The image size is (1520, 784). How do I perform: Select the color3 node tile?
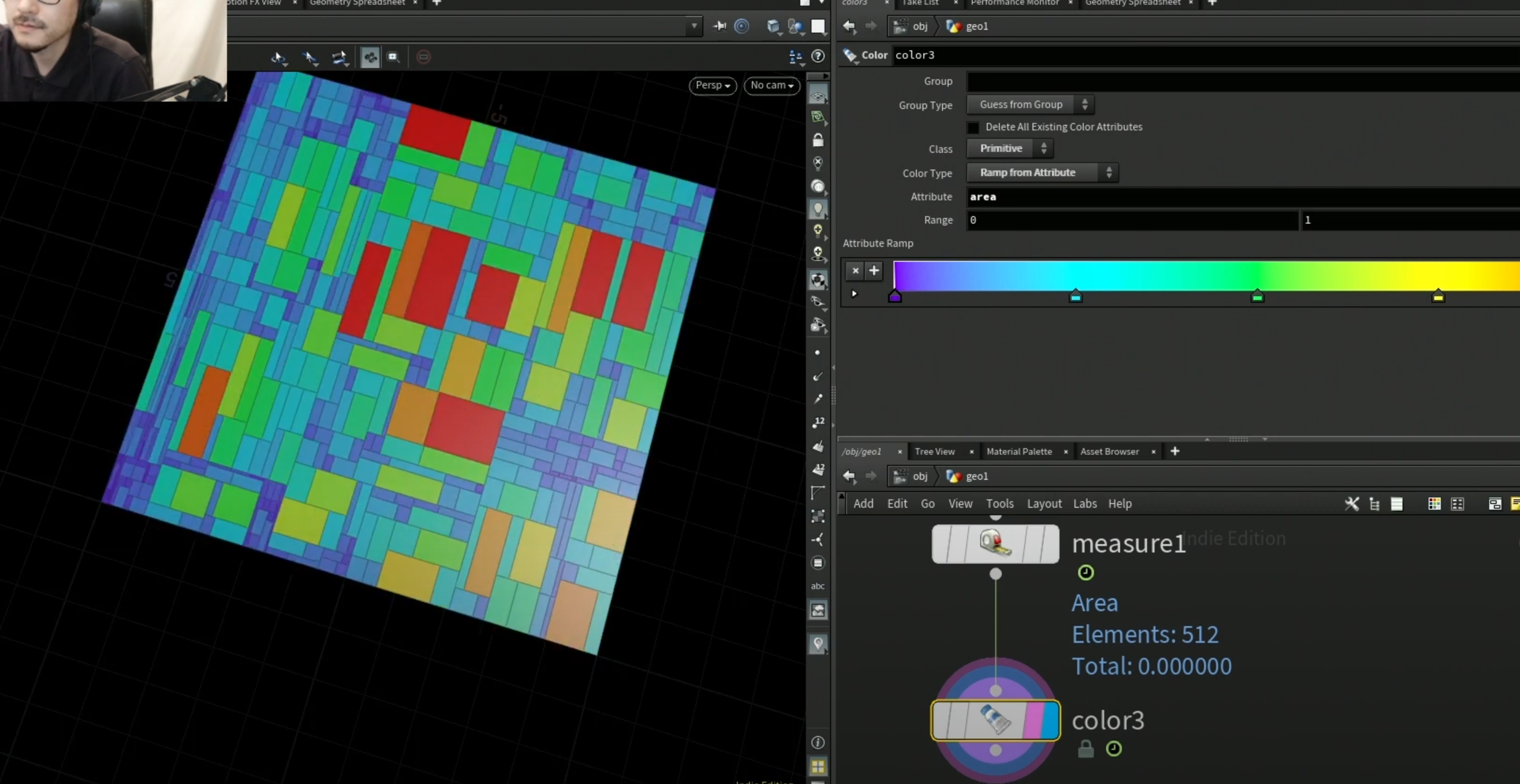pos(996,720)
